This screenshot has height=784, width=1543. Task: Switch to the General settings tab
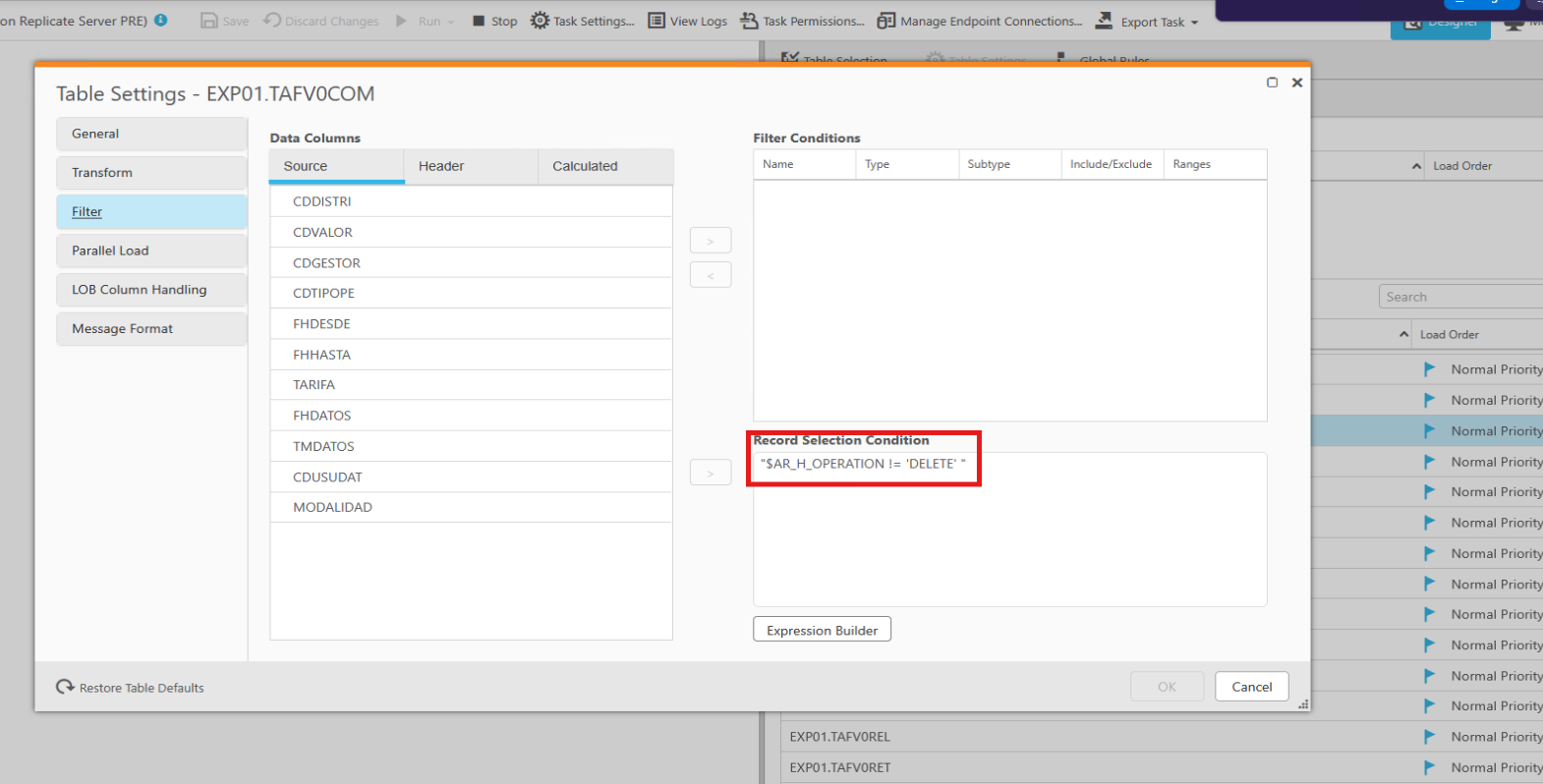coord(151,134)
